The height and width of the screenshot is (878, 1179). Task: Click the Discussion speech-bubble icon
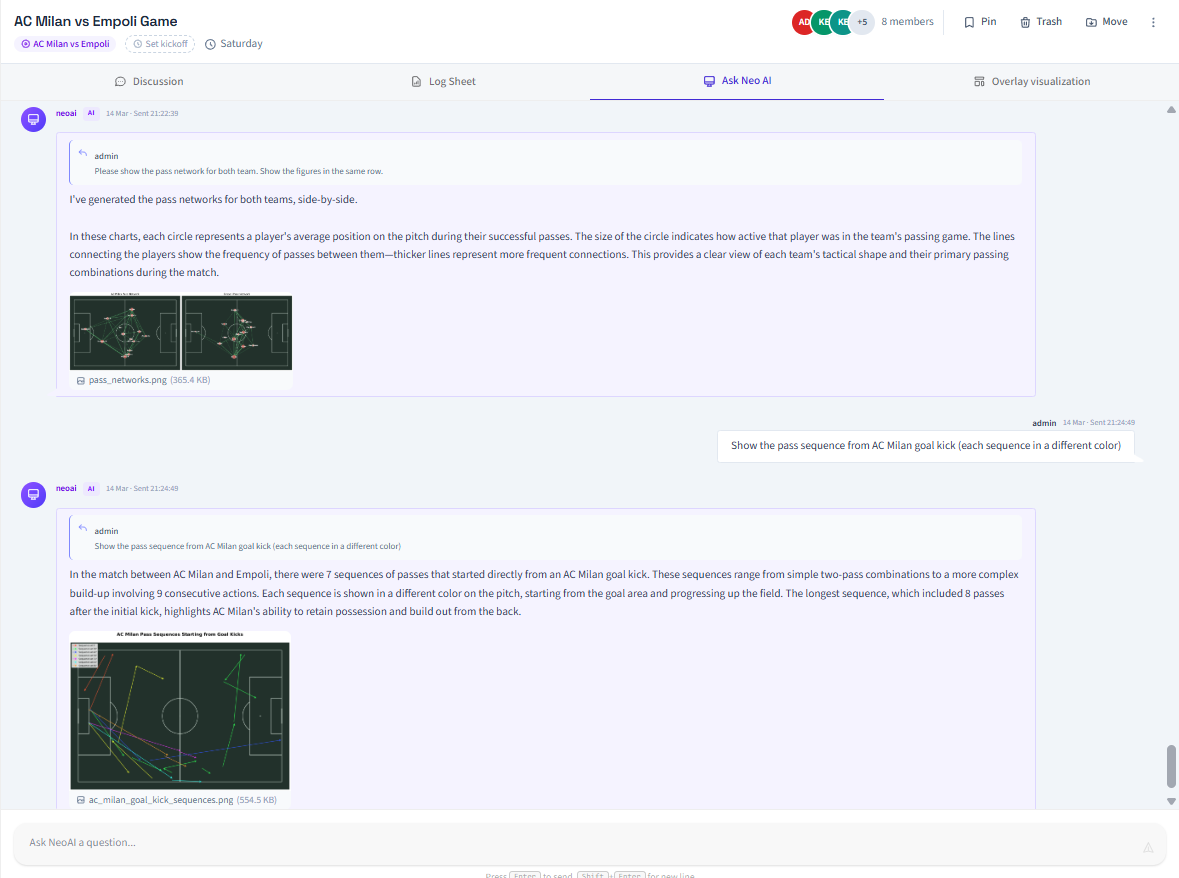tap(120, 81)
